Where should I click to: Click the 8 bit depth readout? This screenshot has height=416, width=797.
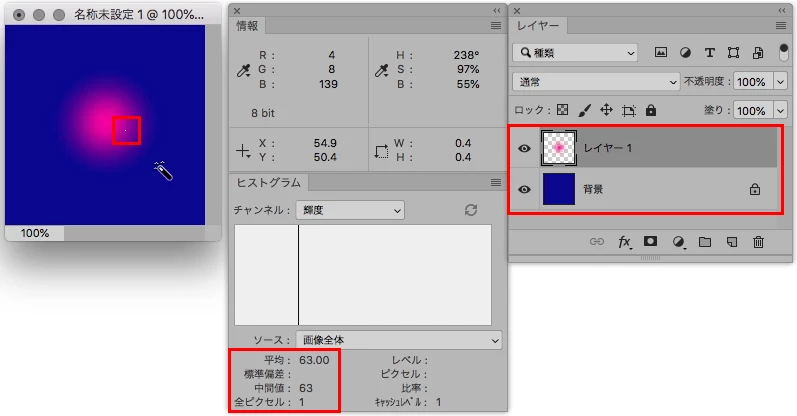coord(263,113)
